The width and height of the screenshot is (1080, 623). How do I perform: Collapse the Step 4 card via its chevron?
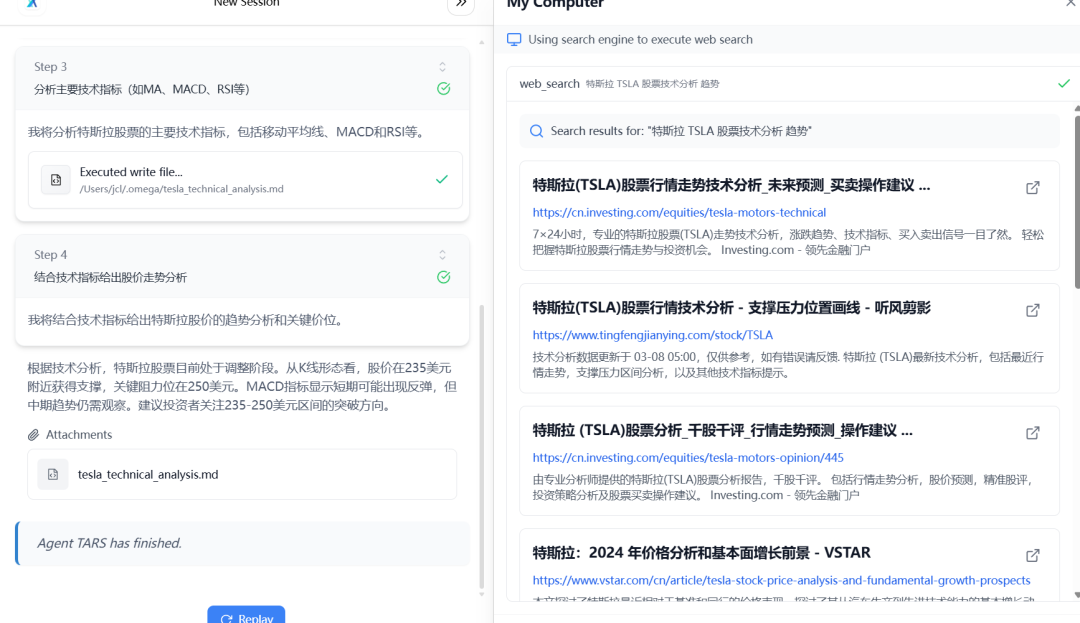pos(443,255)
